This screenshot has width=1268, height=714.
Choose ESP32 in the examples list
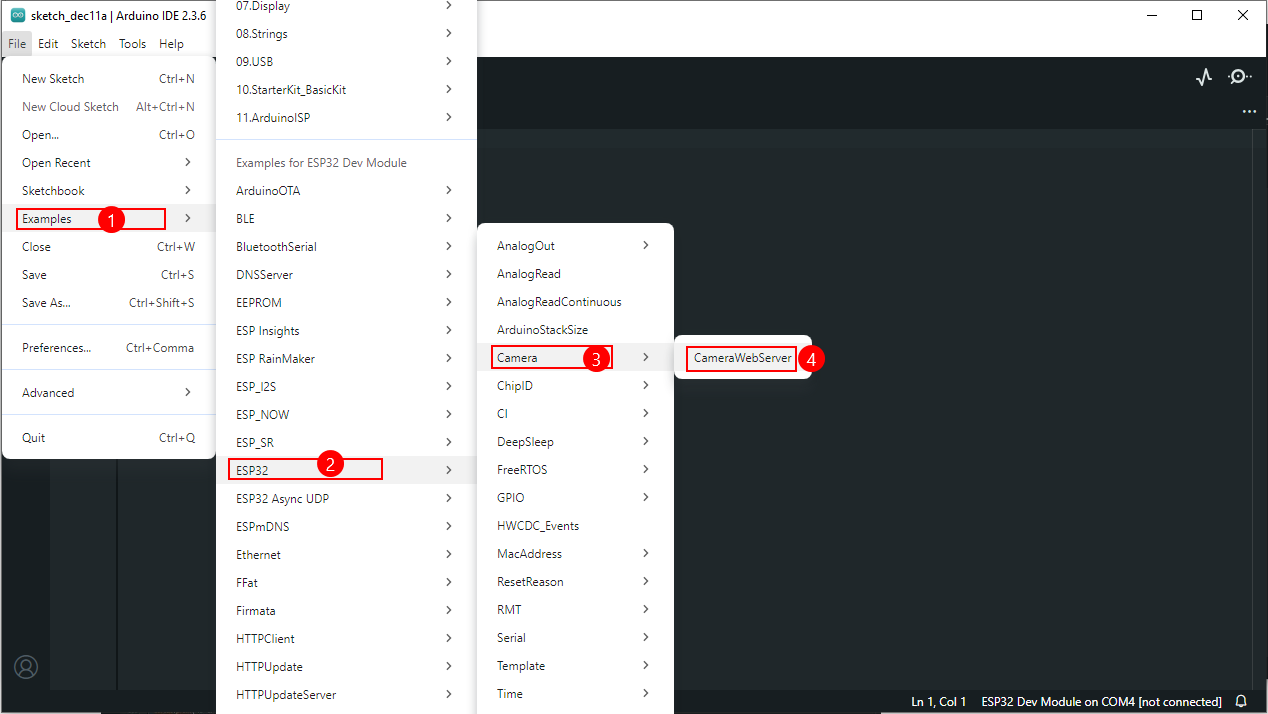345,470
